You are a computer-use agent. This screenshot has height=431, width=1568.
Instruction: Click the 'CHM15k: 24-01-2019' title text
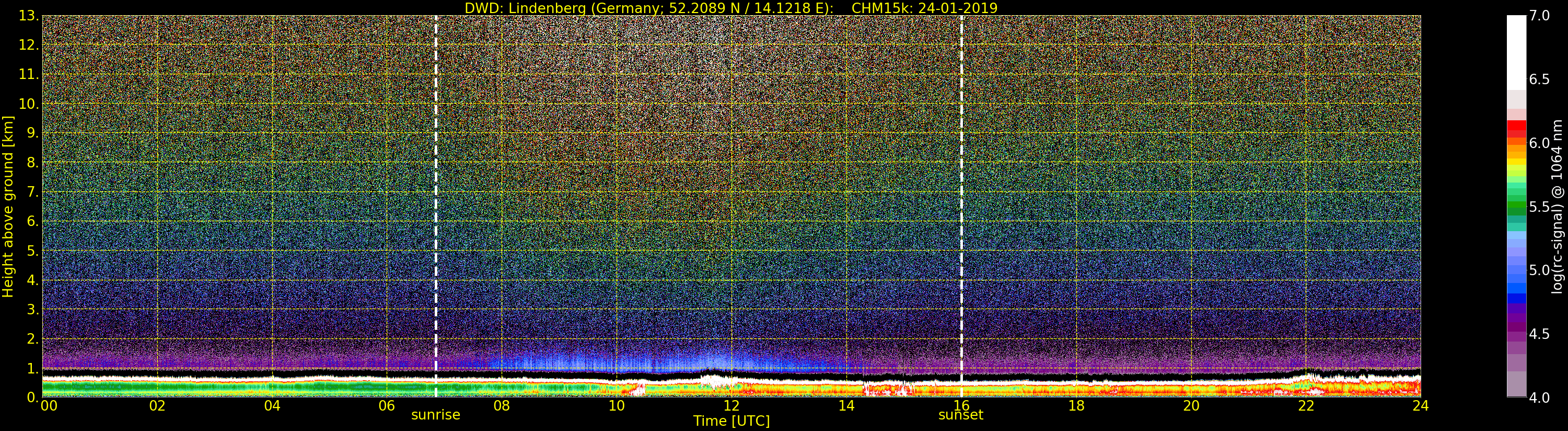tap(925, 8)
